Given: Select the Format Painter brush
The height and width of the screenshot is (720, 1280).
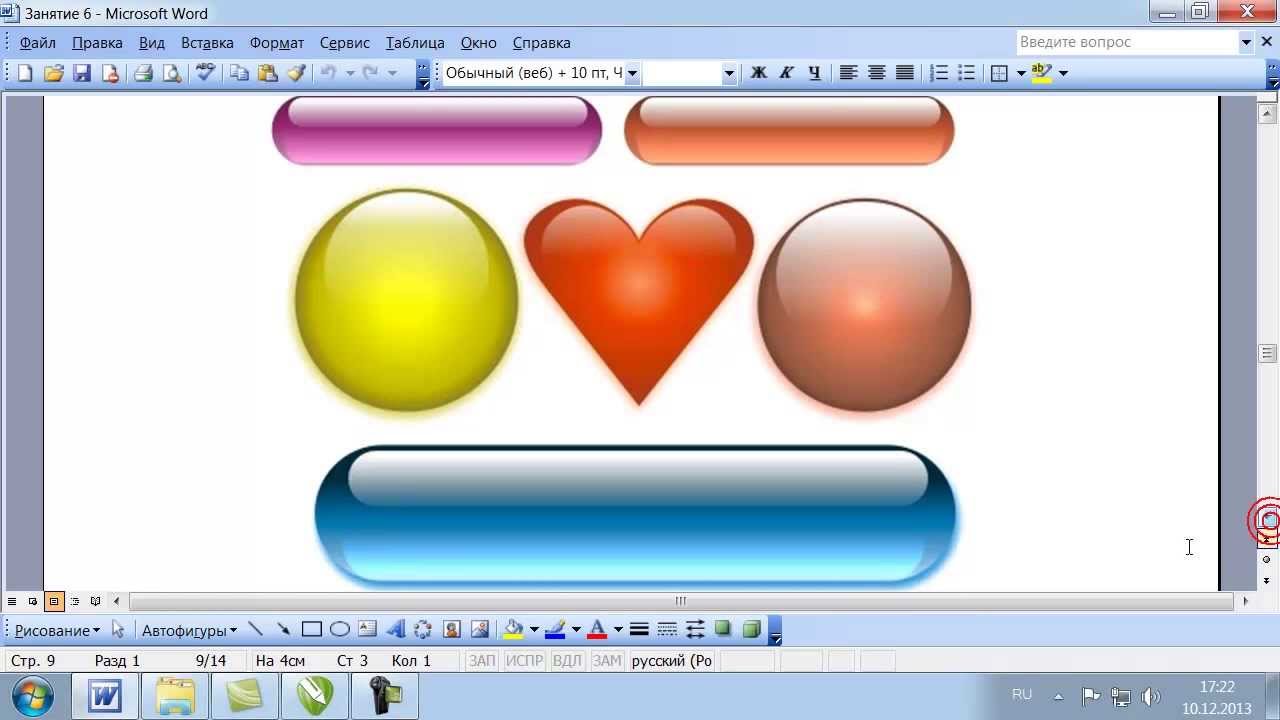Looking at the screenshot, I should (296, 73).
